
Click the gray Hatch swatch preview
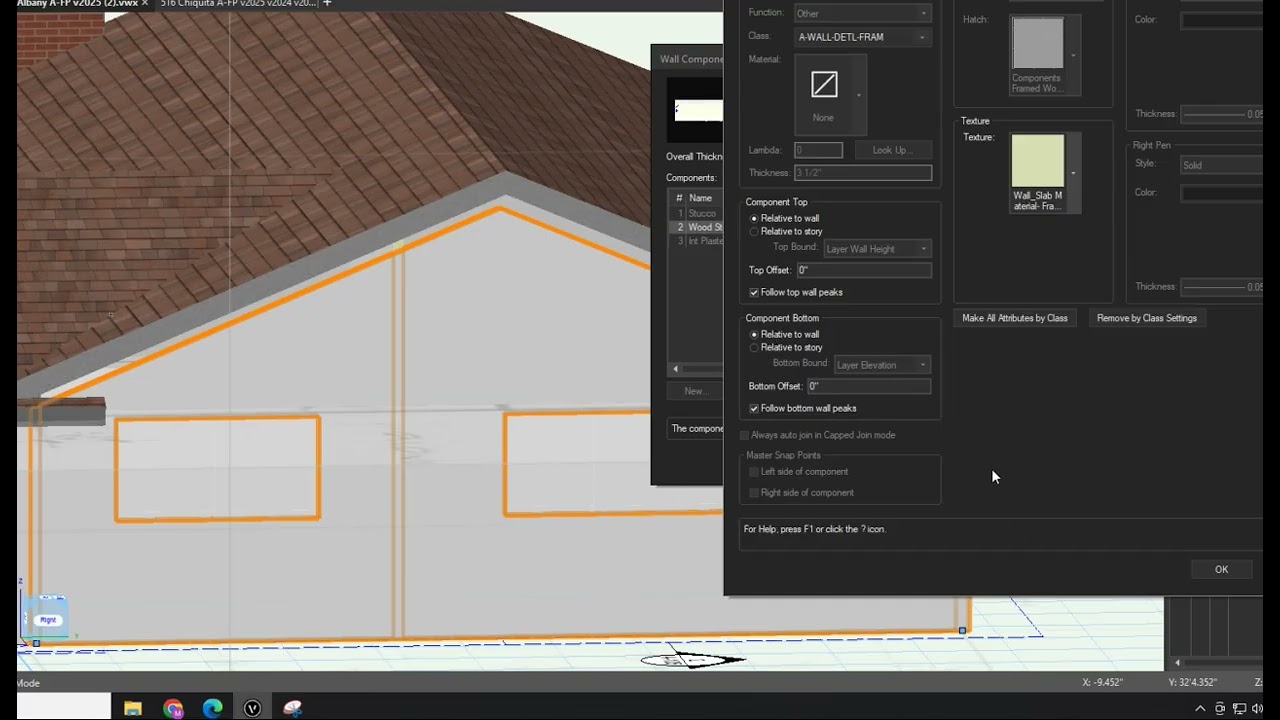coord(1037,43)
